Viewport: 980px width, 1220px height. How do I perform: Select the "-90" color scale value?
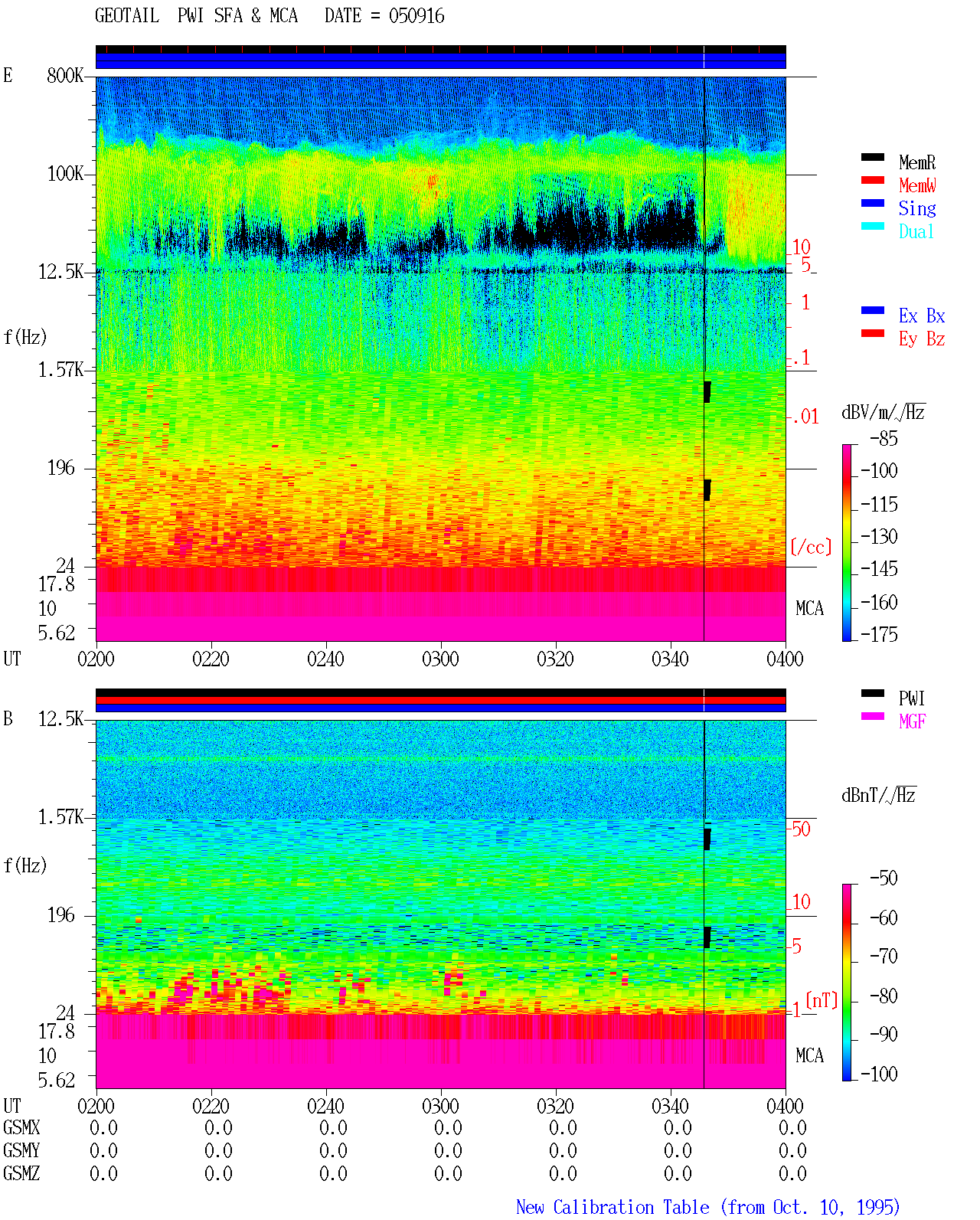coord(884,1035)
